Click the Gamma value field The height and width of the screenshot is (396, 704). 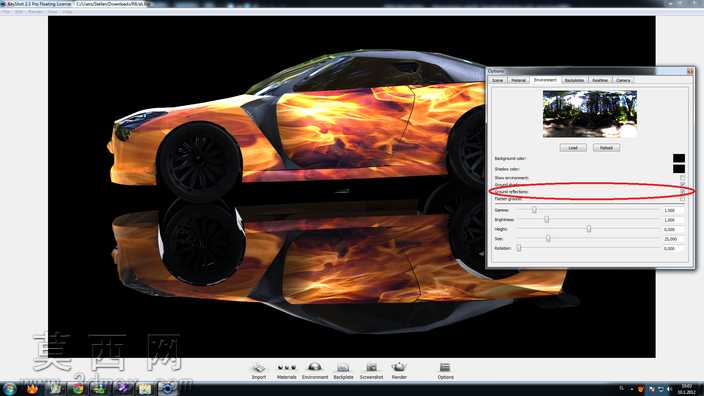coord(673,210)
